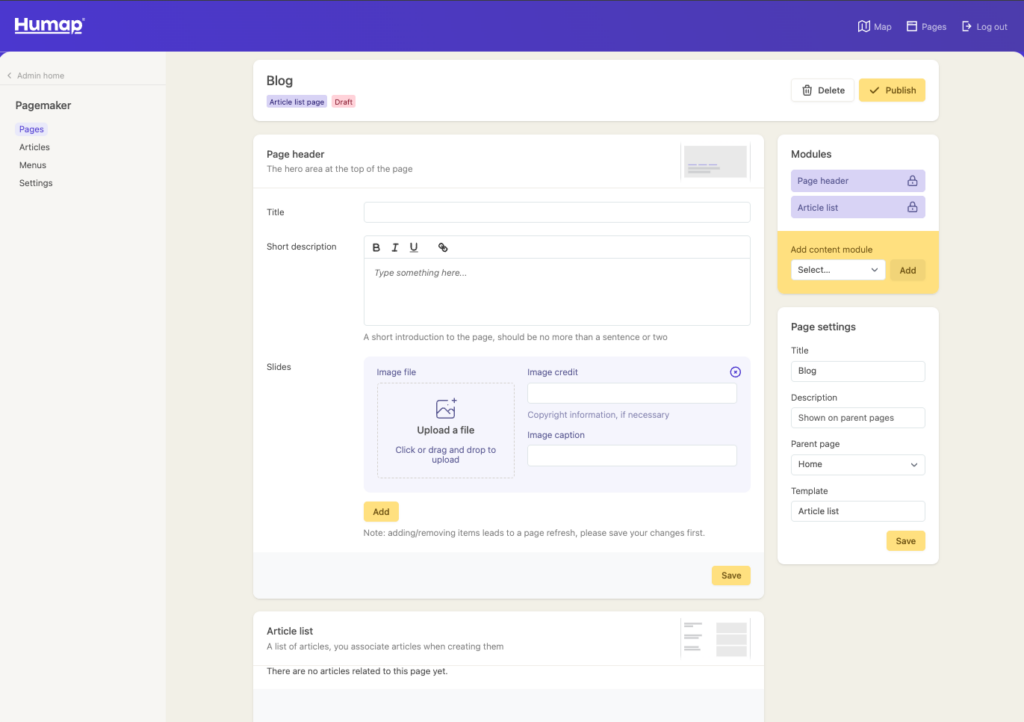Screen dimensions: 1024x722
Task: Publish the Blog page
Action: pyautogui.click(x=891, y=90)
